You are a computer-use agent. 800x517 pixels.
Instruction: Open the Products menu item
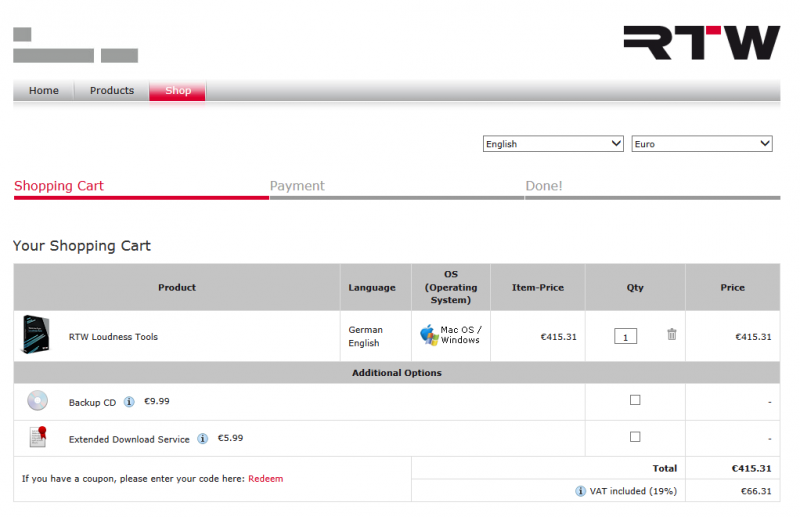[112, 90]
